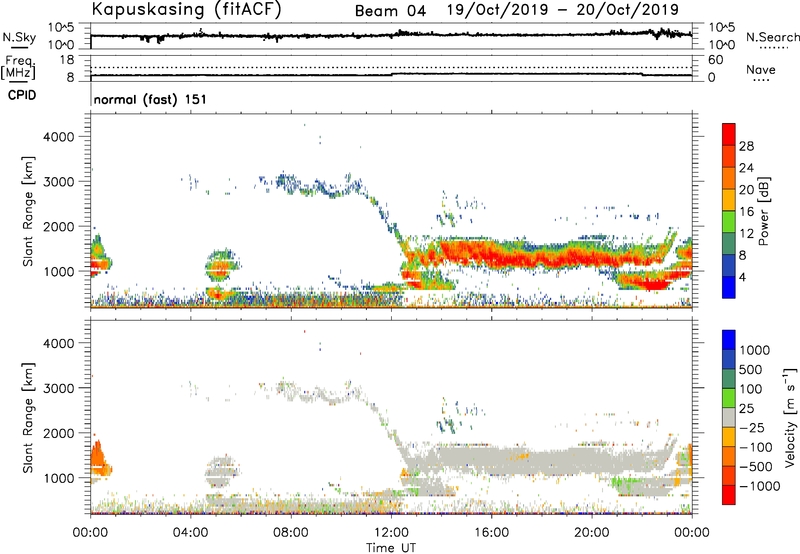Click the power echo blob near 05:00

222,265
